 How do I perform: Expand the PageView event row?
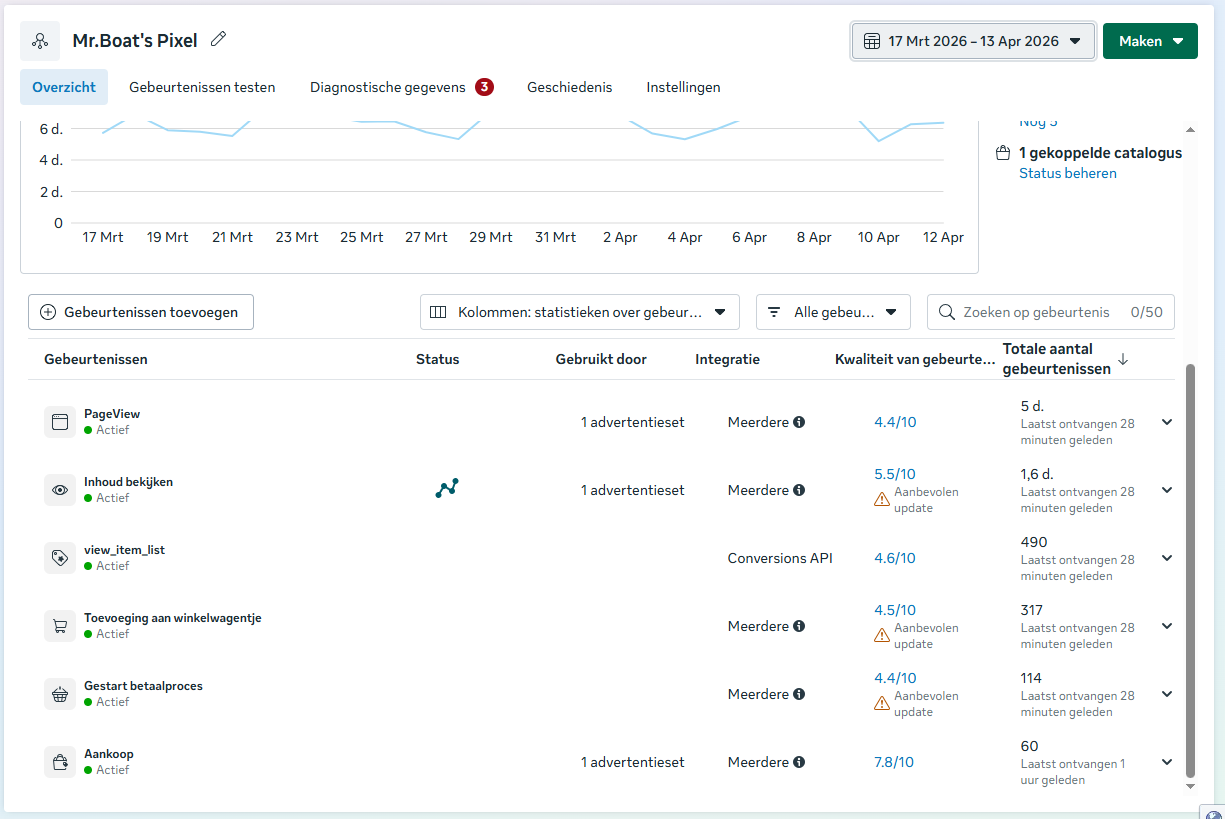[x=1166, y=422]
